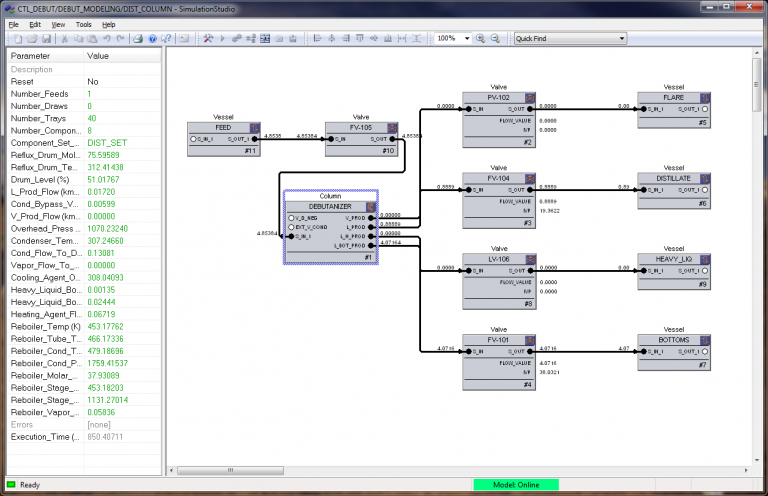Click the Zoom In magnifier icon
Image resolution: width=768 pixels, height=496 pixels.
coord(480,38)
